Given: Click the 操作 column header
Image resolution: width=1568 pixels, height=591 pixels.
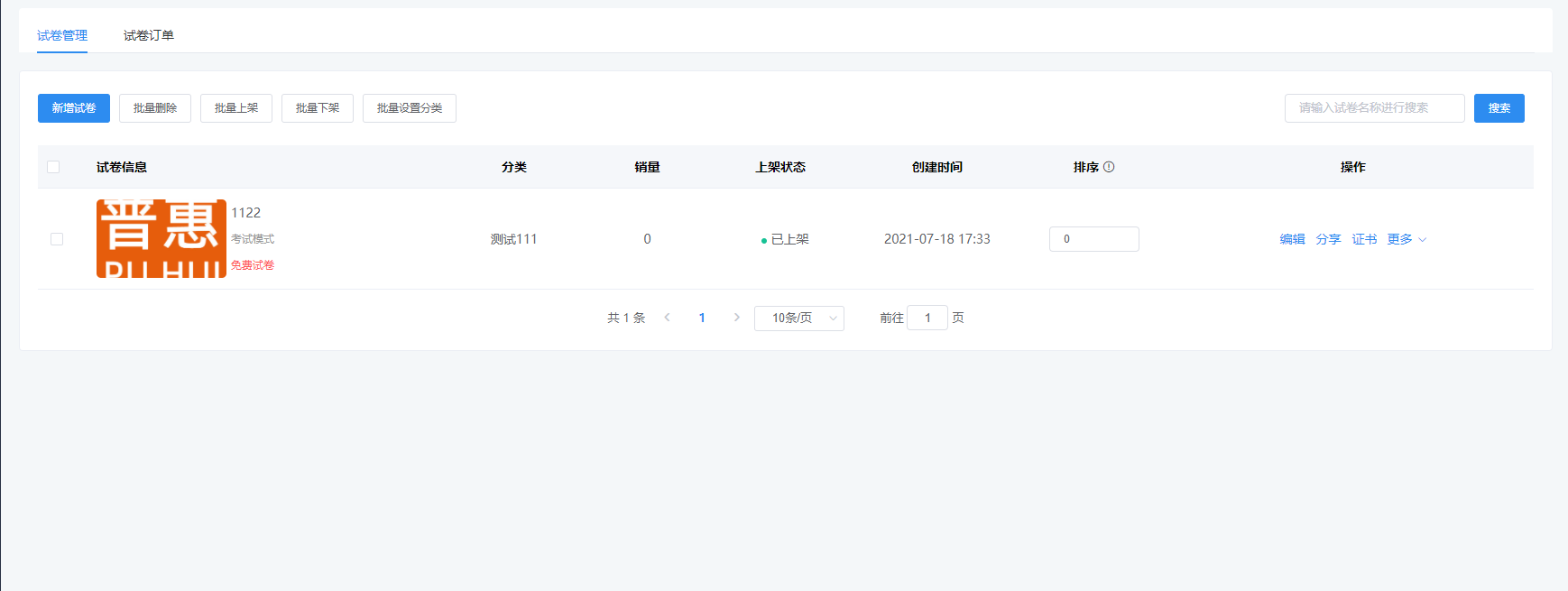Looking at the screenshot, I should pos(1353,167).
